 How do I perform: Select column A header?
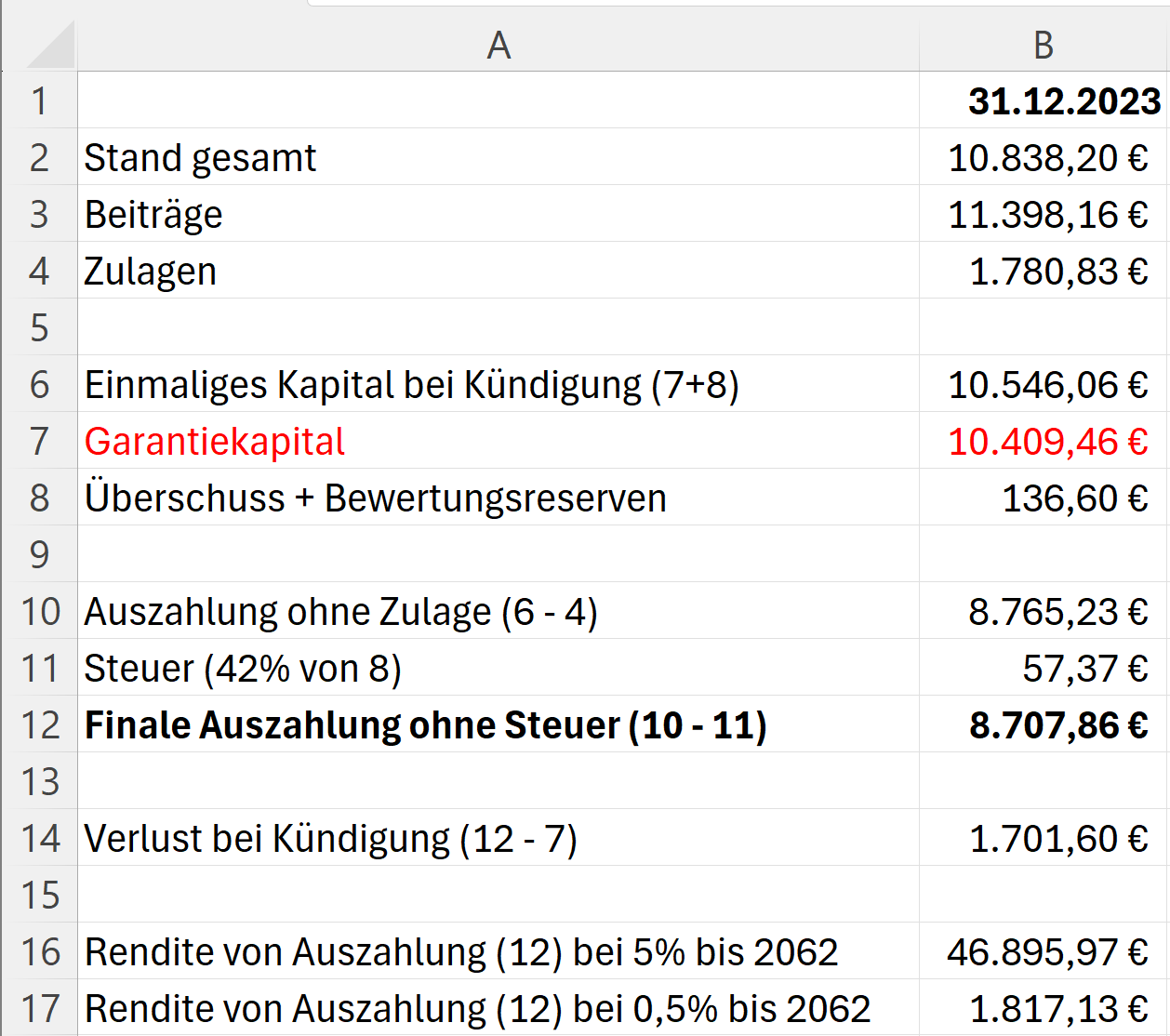499,45
